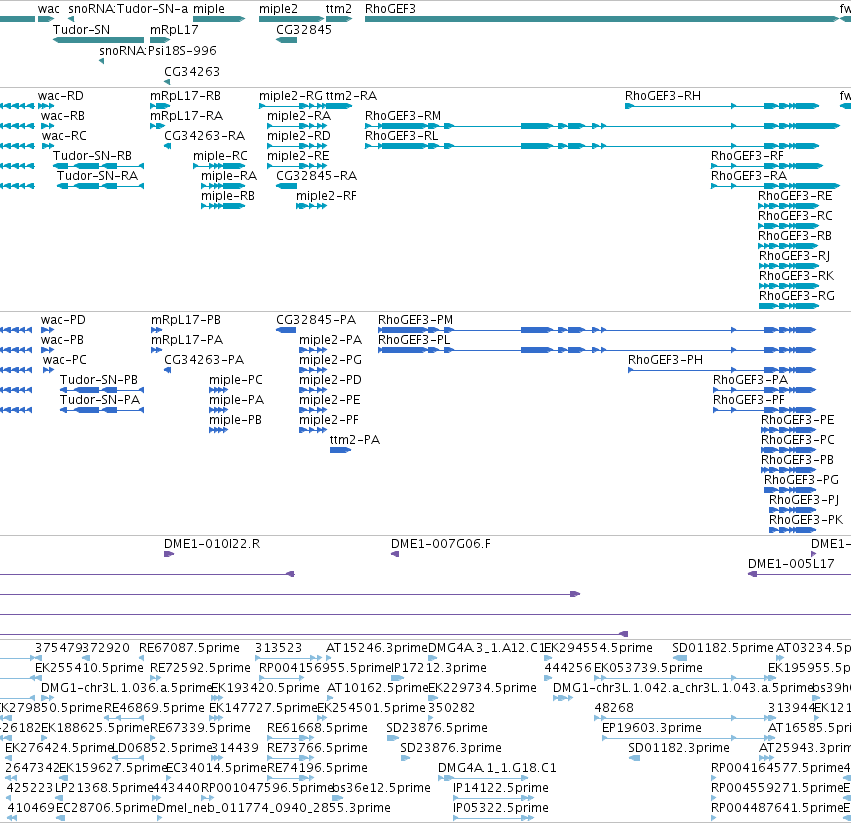This screenshot has width=851, height=823.
Task: Open the ttm2 gene label
Action: (339, 9)
